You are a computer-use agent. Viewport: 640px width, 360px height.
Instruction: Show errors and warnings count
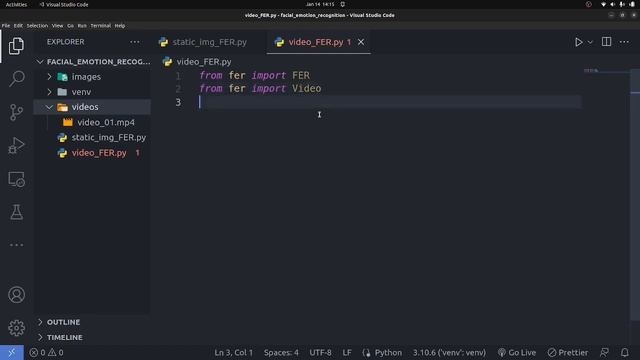tap(46, 352)
